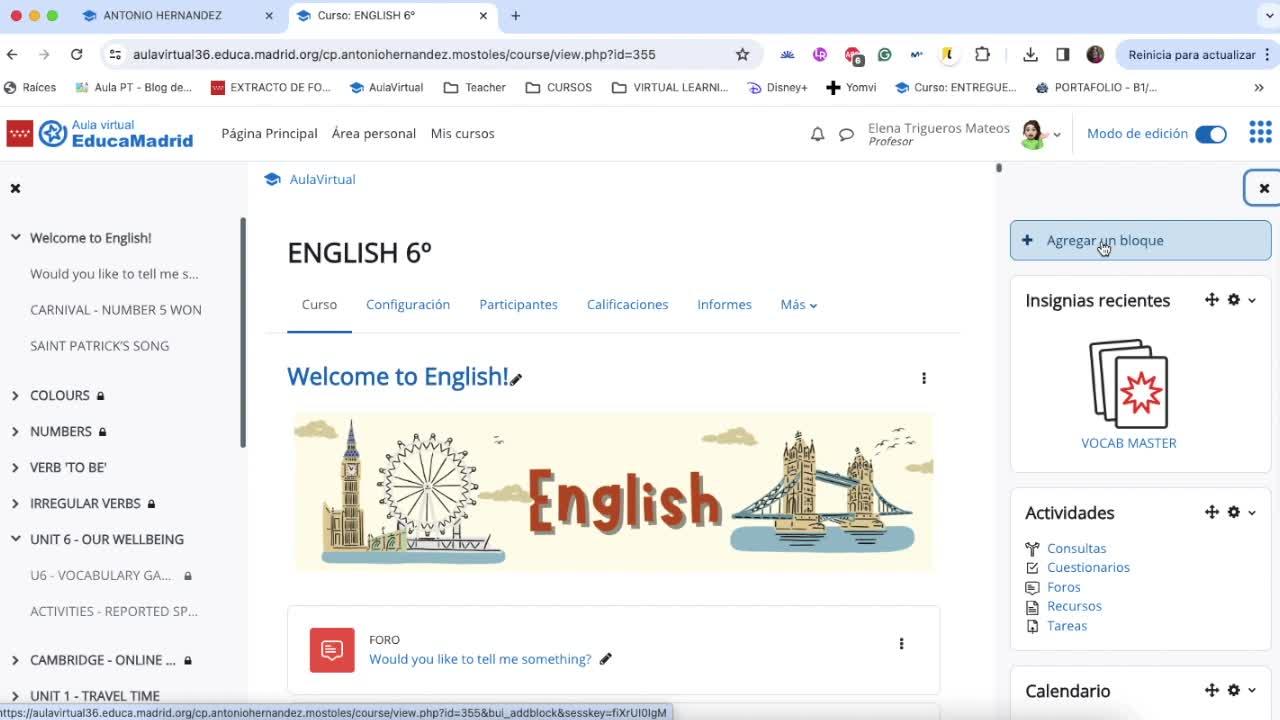Image resolution: width=1280 pixels, height=720 pixels.
Task: Show more bookmarks with the chevron
Action: pos(1258,87)
